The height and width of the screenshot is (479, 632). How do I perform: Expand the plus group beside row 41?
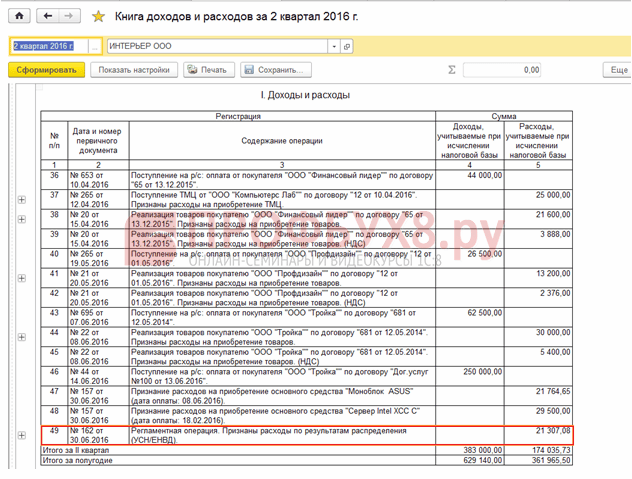coord(22,278)
